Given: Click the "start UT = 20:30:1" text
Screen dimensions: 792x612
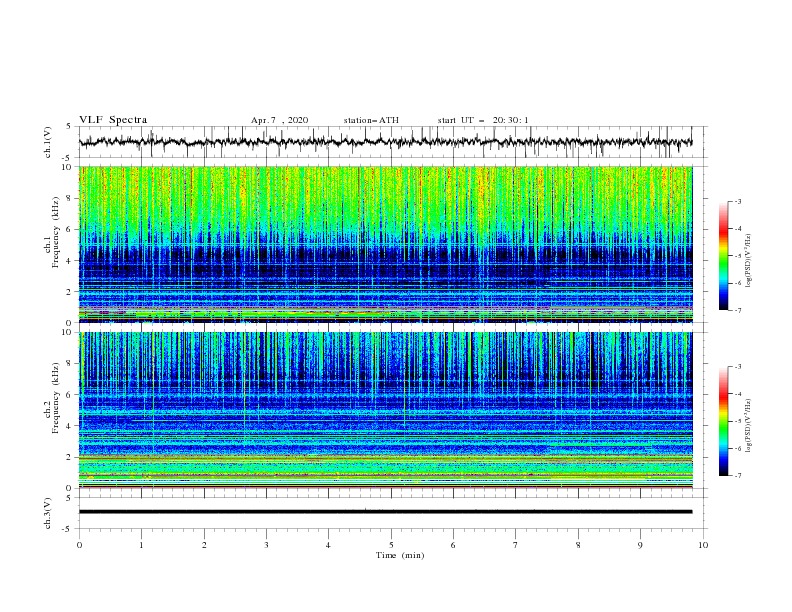Looking at the screenshot, I should coord(483,120).
